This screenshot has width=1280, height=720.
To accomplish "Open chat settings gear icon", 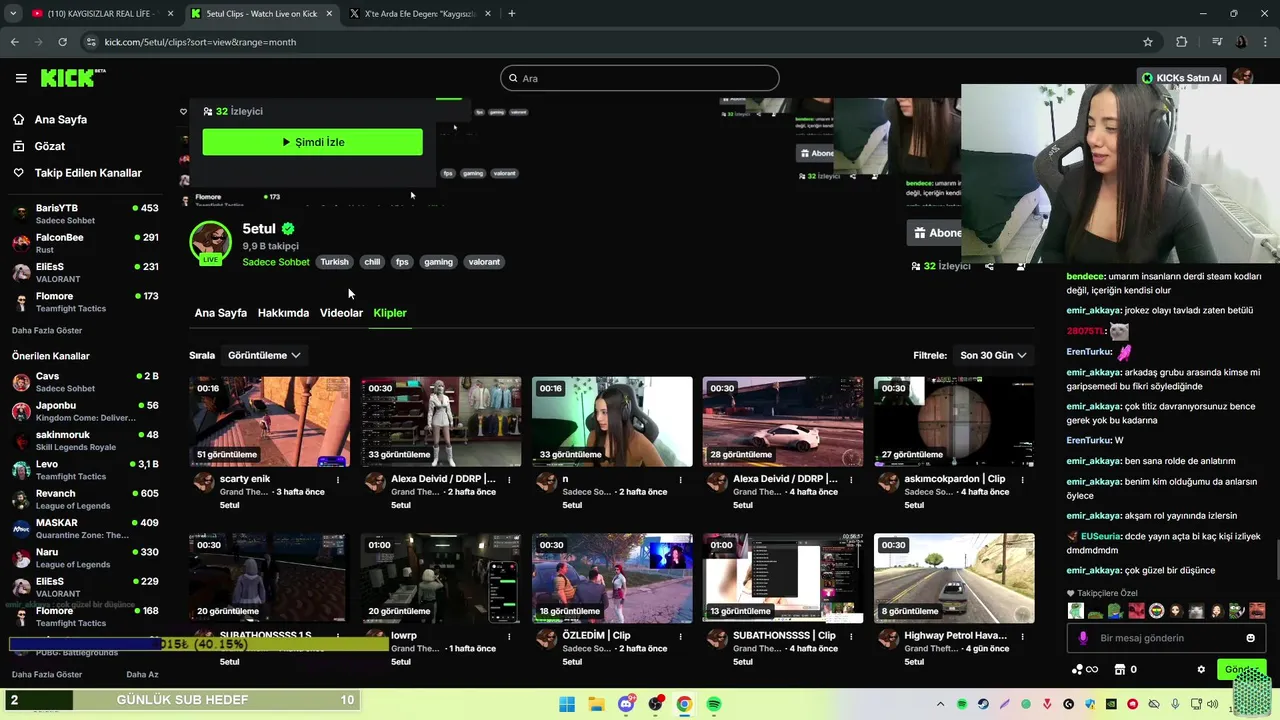I will [x=1201, y=669].
